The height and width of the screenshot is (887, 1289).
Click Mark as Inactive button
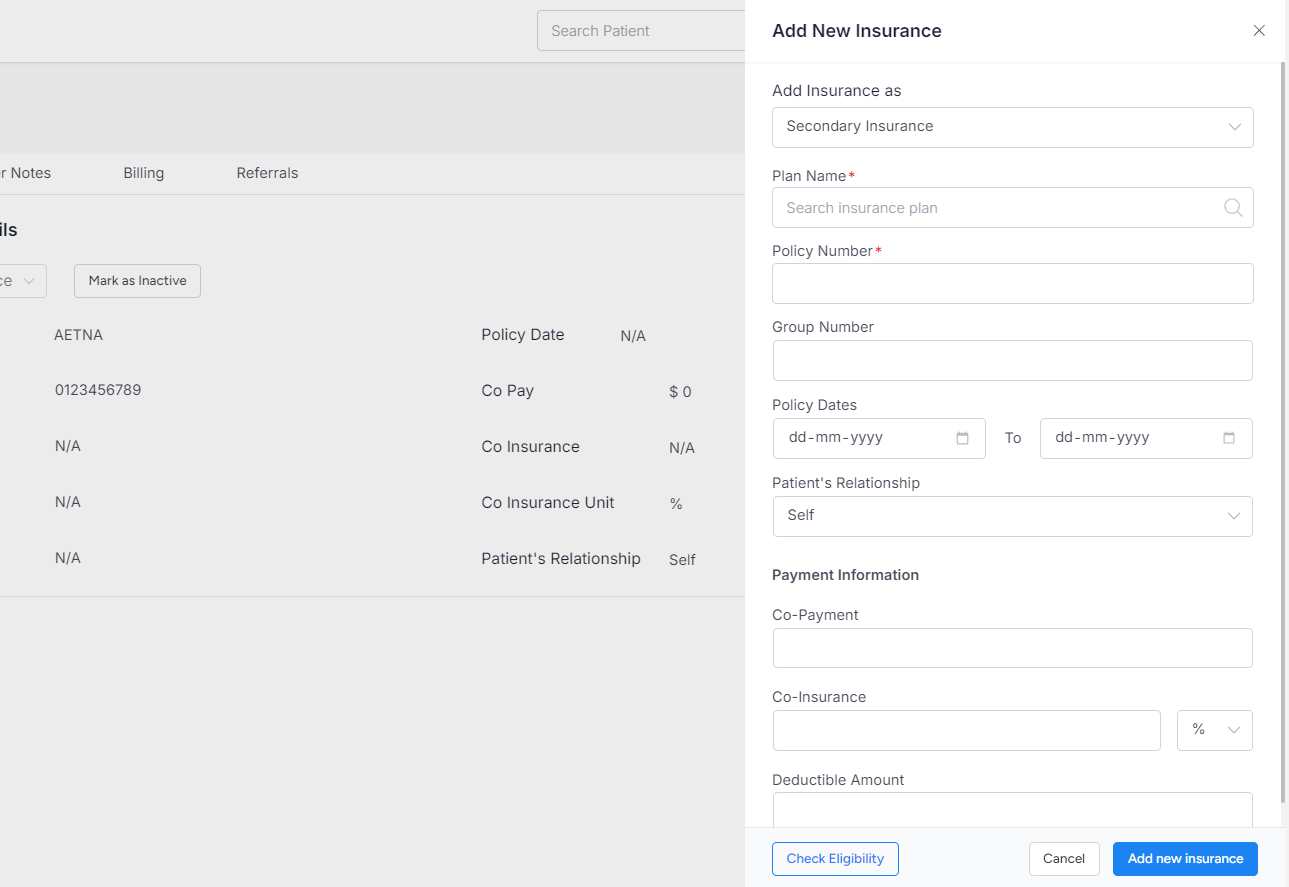pos(137,281)
